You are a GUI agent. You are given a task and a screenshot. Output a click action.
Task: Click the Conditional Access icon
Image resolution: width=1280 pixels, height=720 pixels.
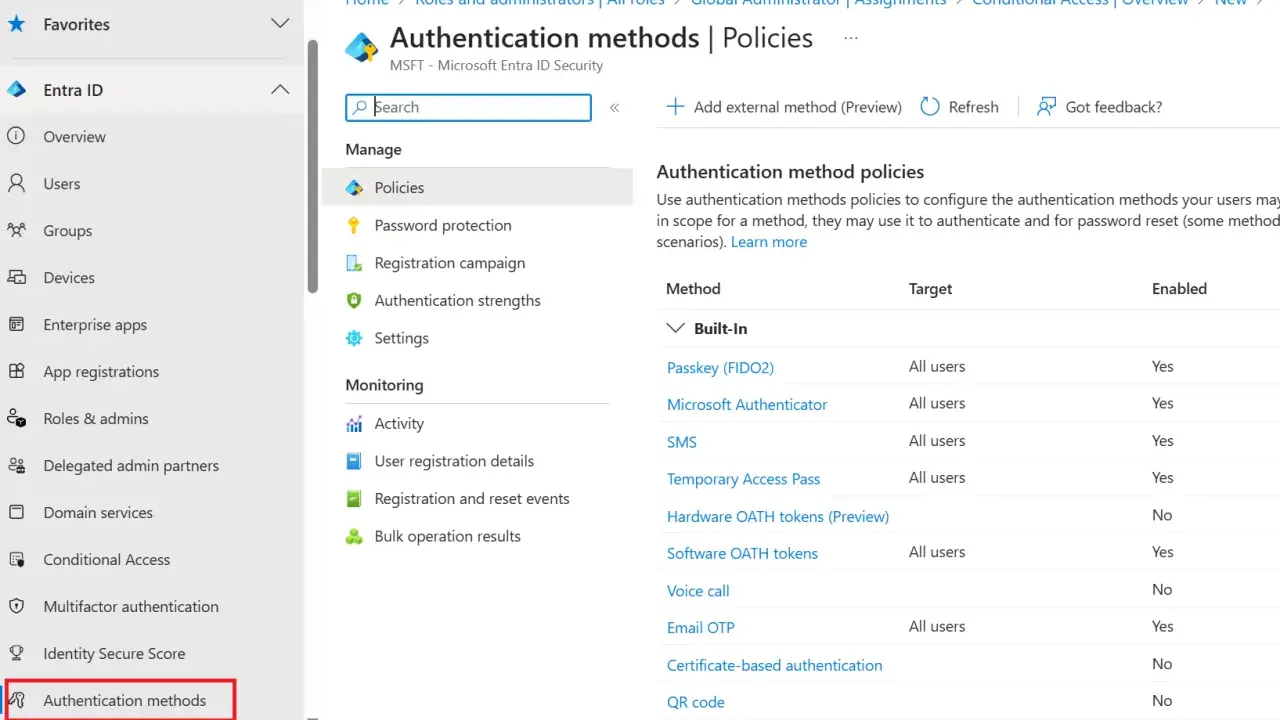(x=16, y=559)
